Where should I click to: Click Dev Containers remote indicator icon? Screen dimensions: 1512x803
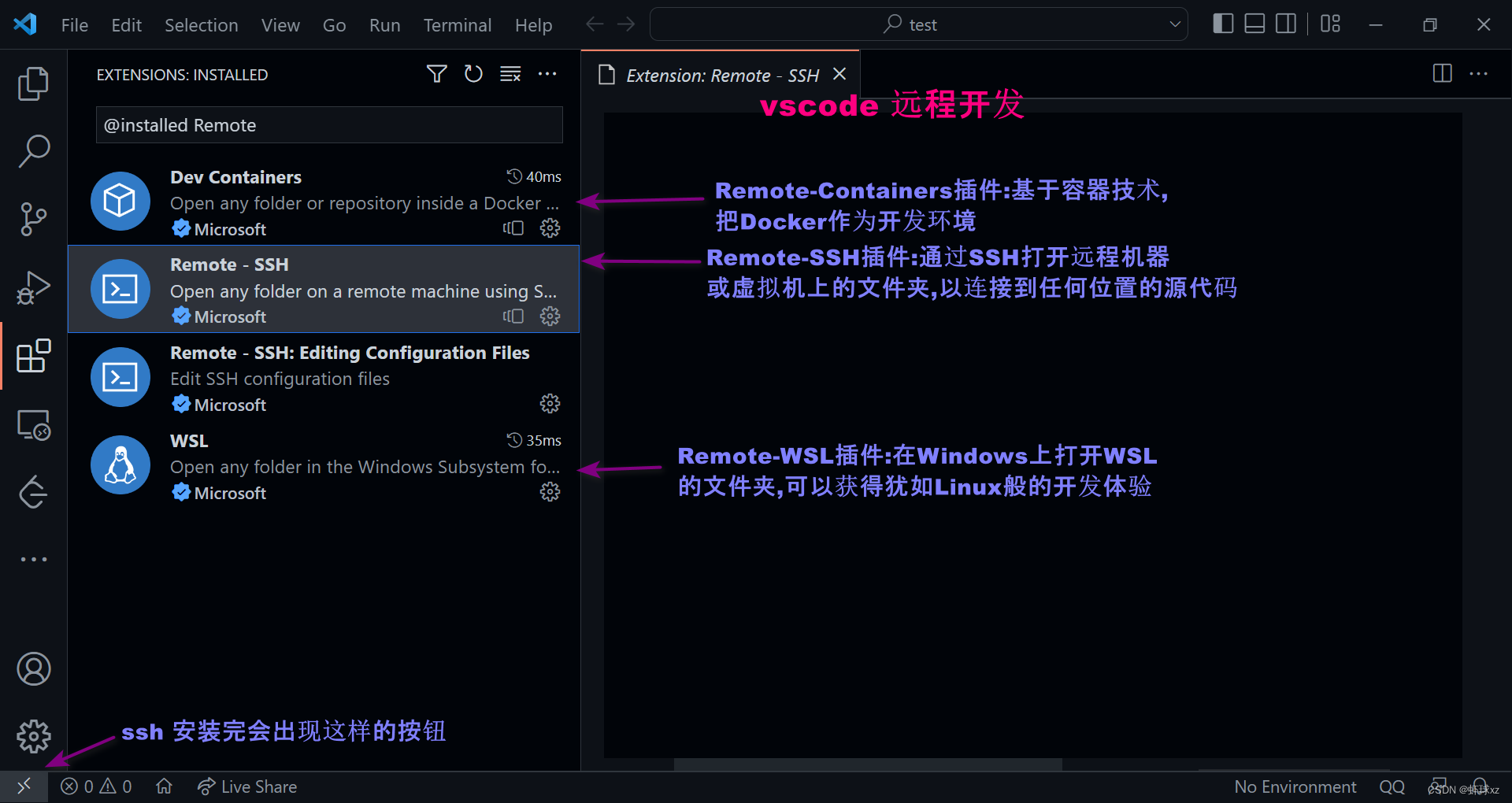point(513,228)
